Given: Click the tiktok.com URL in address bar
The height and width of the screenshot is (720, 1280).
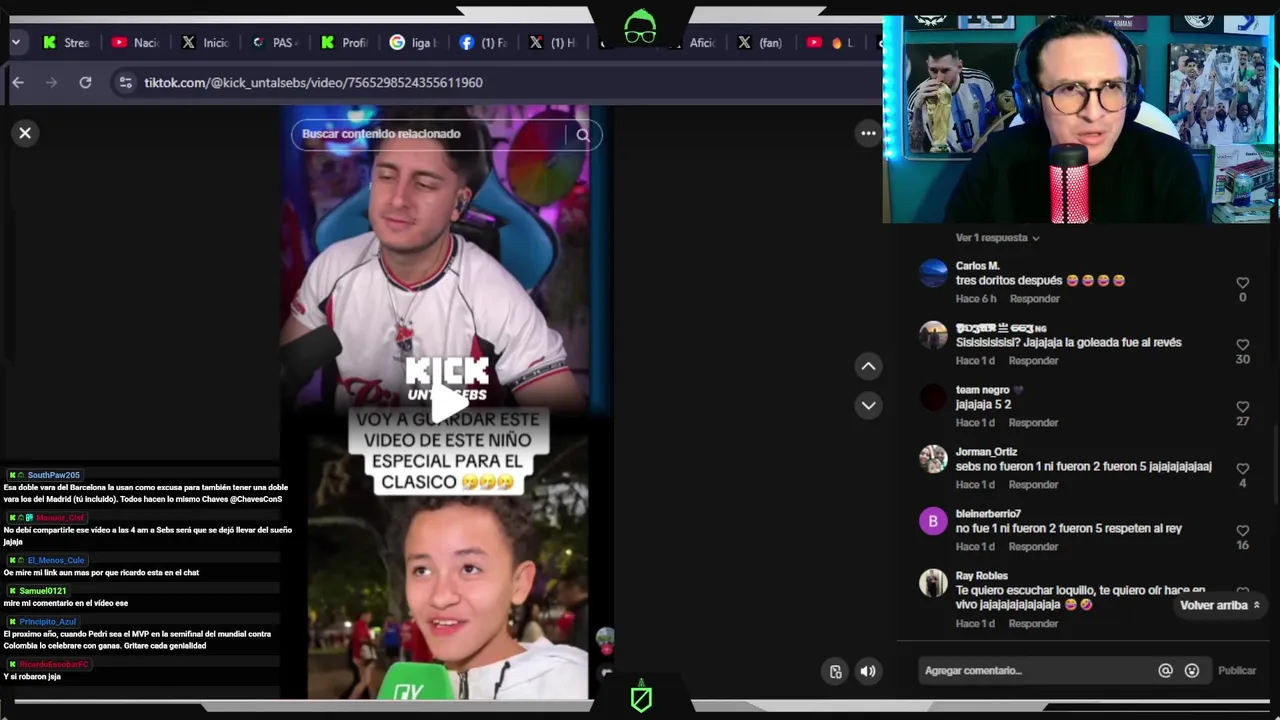Looking at the screenshot, I should tap(313, 83).
